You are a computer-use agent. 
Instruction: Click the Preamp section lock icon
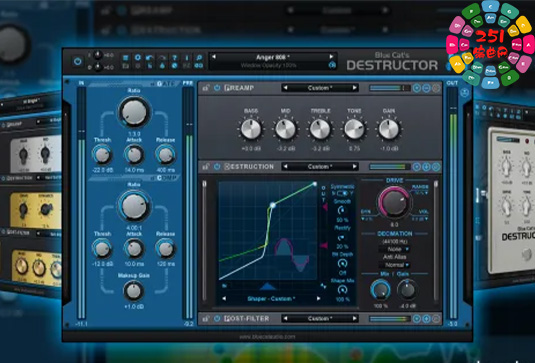click(x=205, y=88)
